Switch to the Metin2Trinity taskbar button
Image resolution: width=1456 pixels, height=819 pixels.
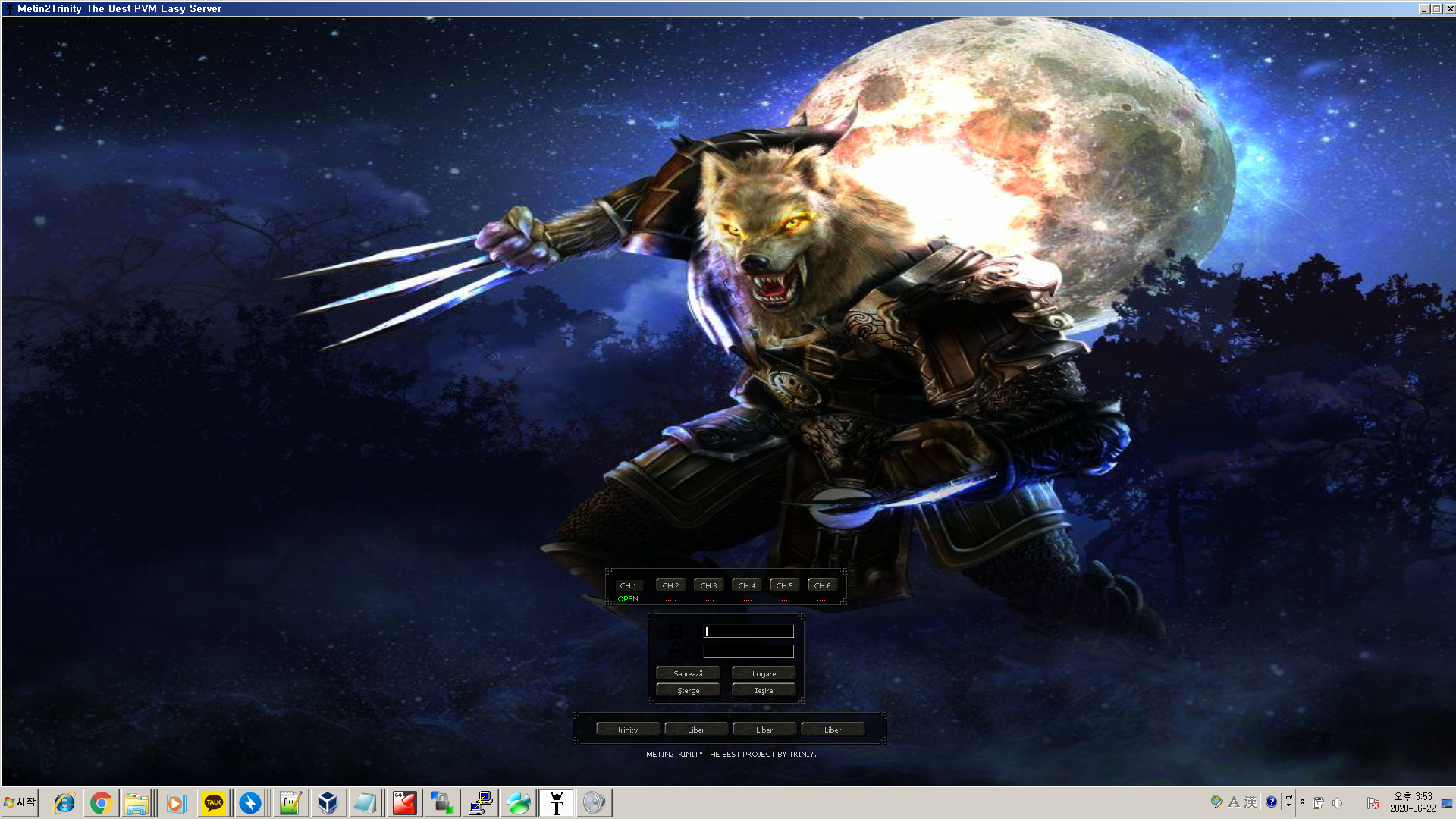tap(557, 803)
